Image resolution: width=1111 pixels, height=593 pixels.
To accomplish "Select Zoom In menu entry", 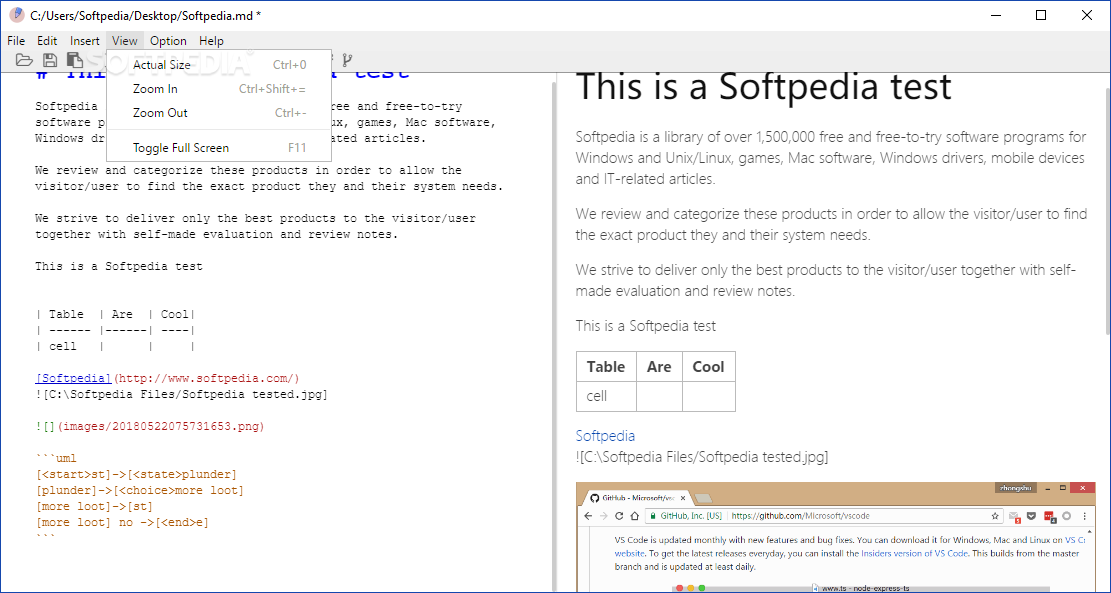I will [x=219, y=89].
